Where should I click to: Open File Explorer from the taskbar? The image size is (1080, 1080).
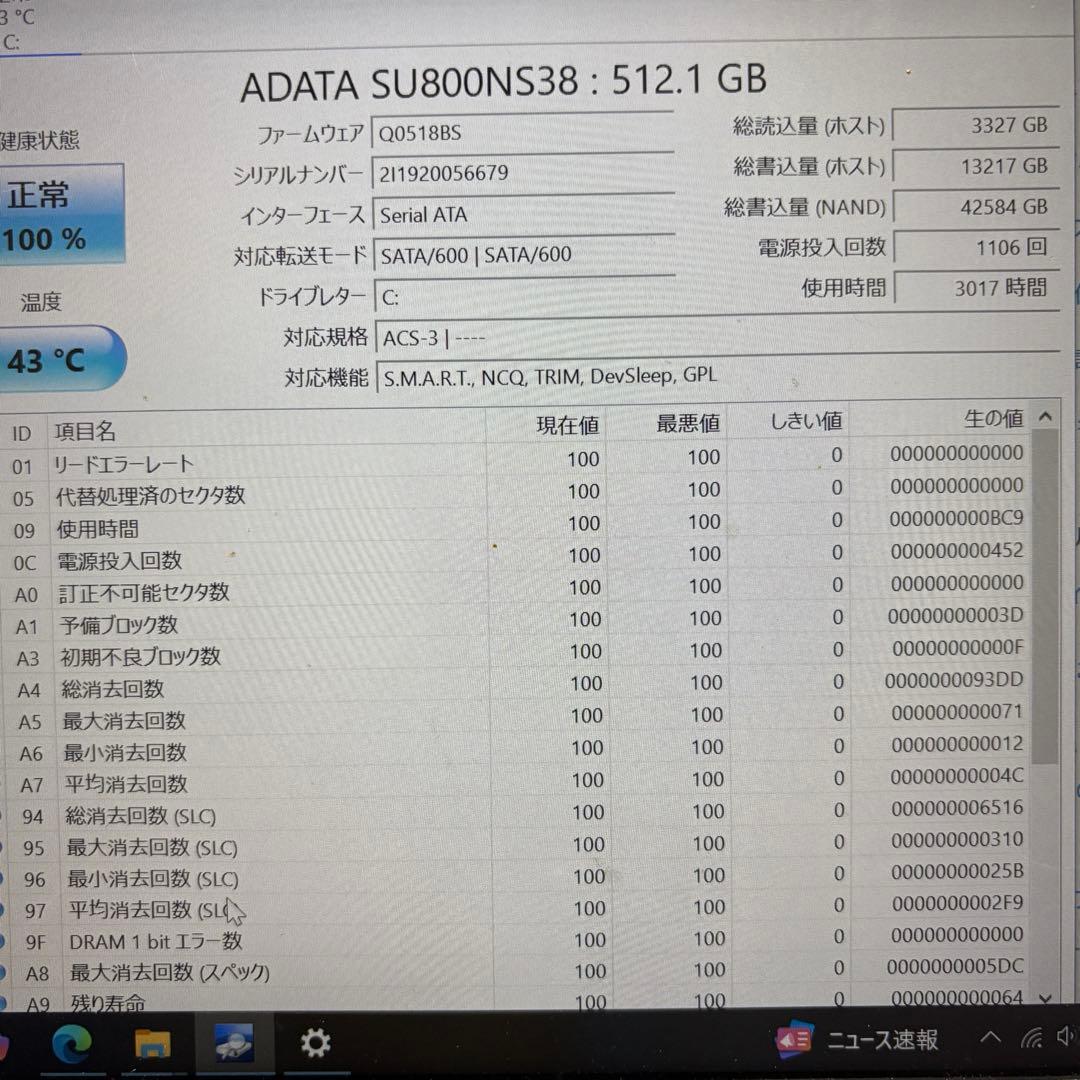pos(152,1044)
